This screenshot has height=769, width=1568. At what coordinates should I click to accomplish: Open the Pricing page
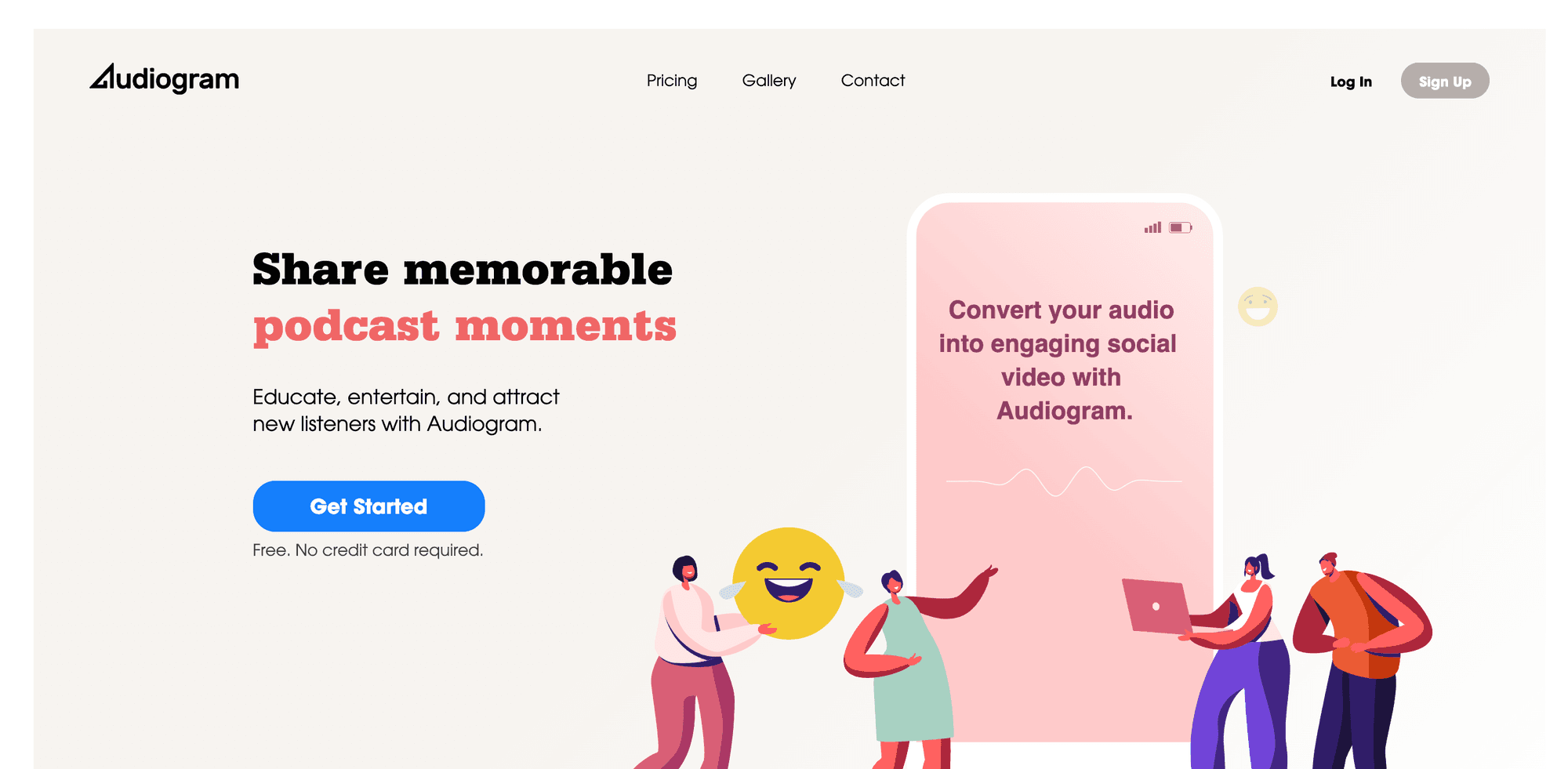pos(672,81)
